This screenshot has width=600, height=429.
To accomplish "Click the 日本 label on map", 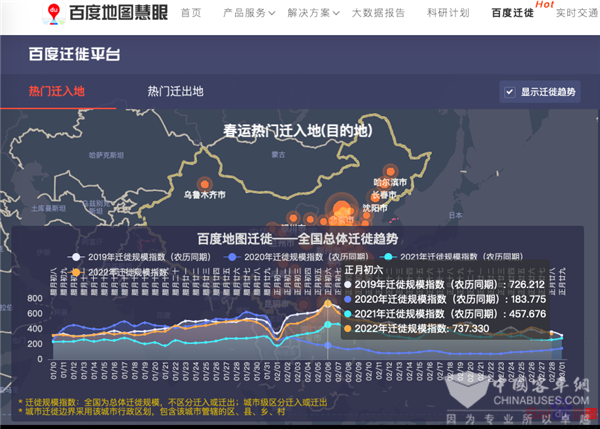I will 456,215.
